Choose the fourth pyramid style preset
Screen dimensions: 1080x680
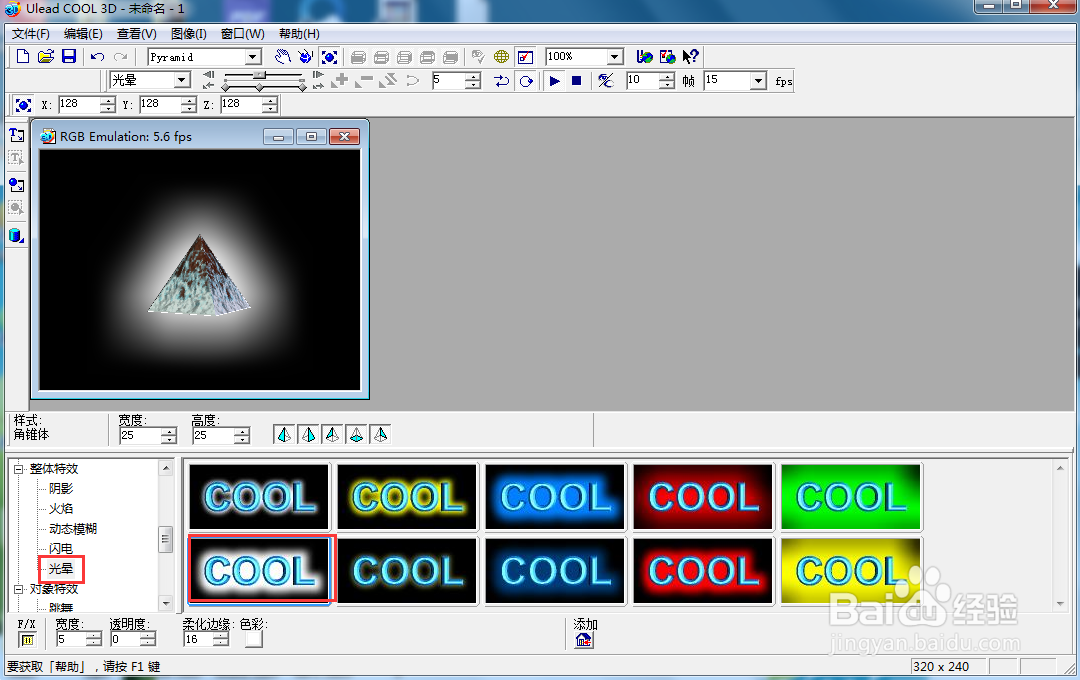pos(356,435)
